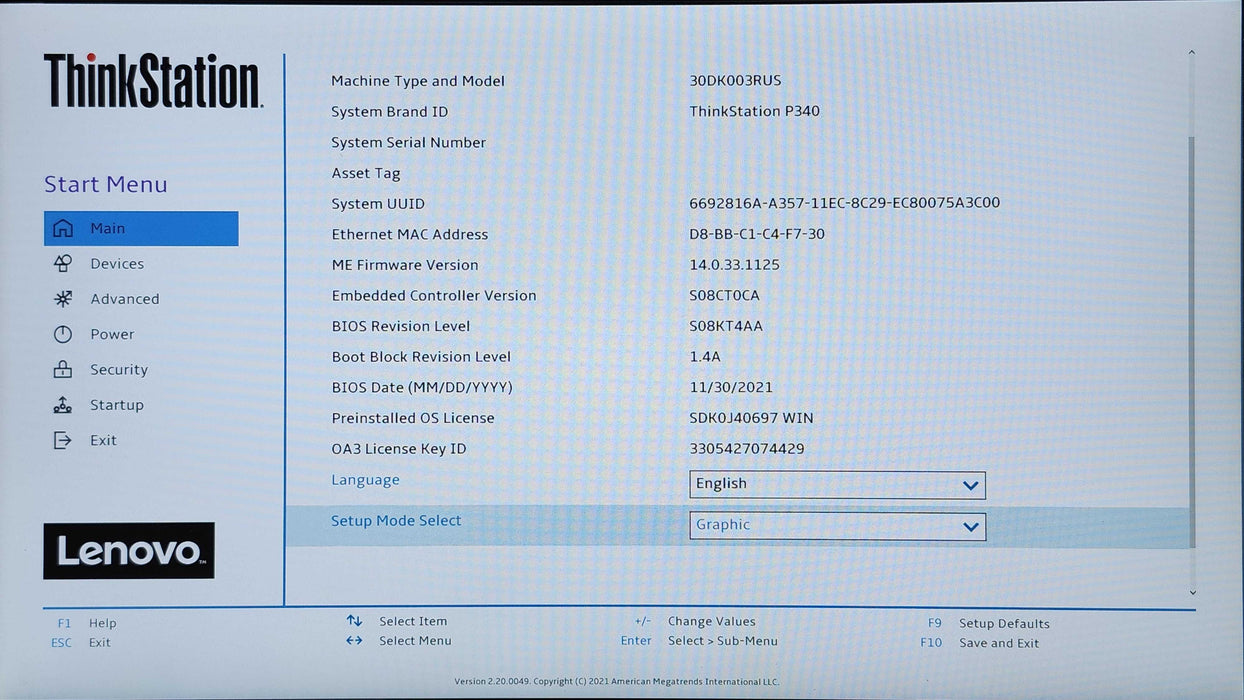This screenshot has width=1244, height=700.
Task: Click the F1 Help hint
Action: tap(86, 623)
